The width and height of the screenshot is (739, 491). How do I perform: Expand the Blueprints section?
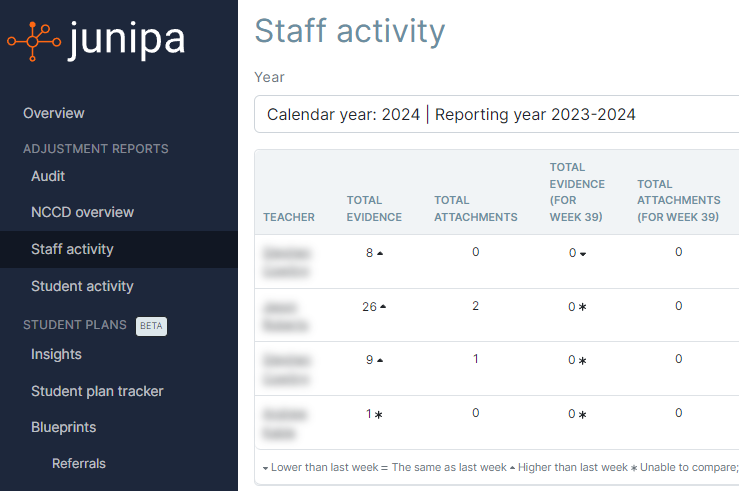click(64, 427)
